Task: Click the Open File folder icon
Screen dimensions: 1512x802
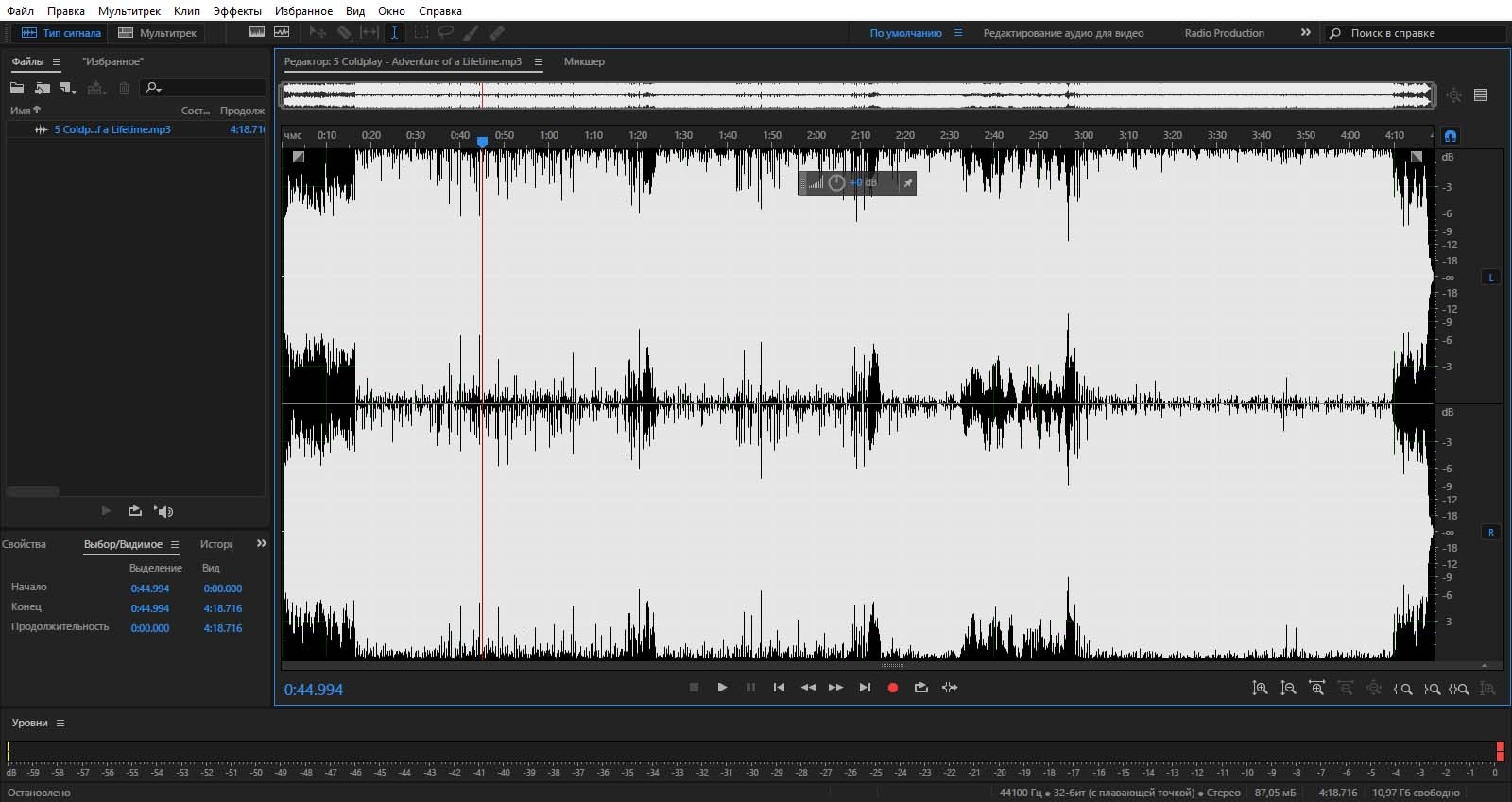Action: [x=17, y=88]
